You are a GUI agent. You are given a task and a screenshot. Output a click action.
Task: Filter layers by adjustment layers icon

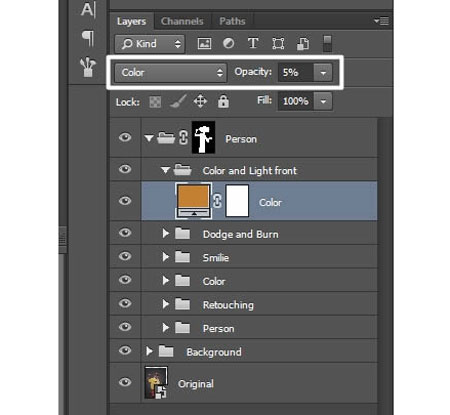click(229, 43)
